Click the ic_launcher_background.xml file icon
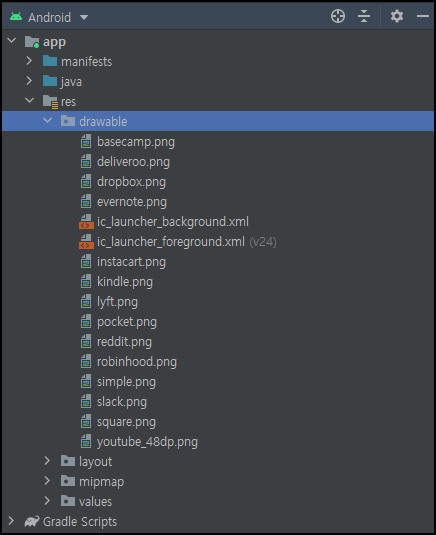The height and width of the screenshot is (535, 436). click(86, 222)
